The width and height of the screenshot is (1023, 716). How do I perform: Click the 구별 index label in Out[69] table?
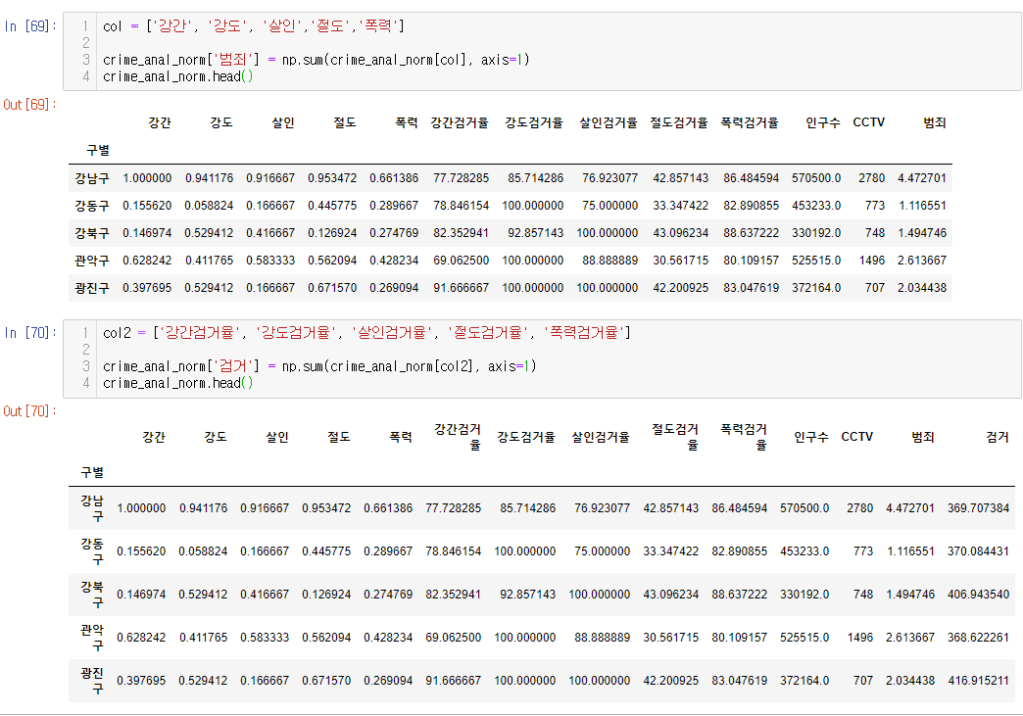coord(97,150)
